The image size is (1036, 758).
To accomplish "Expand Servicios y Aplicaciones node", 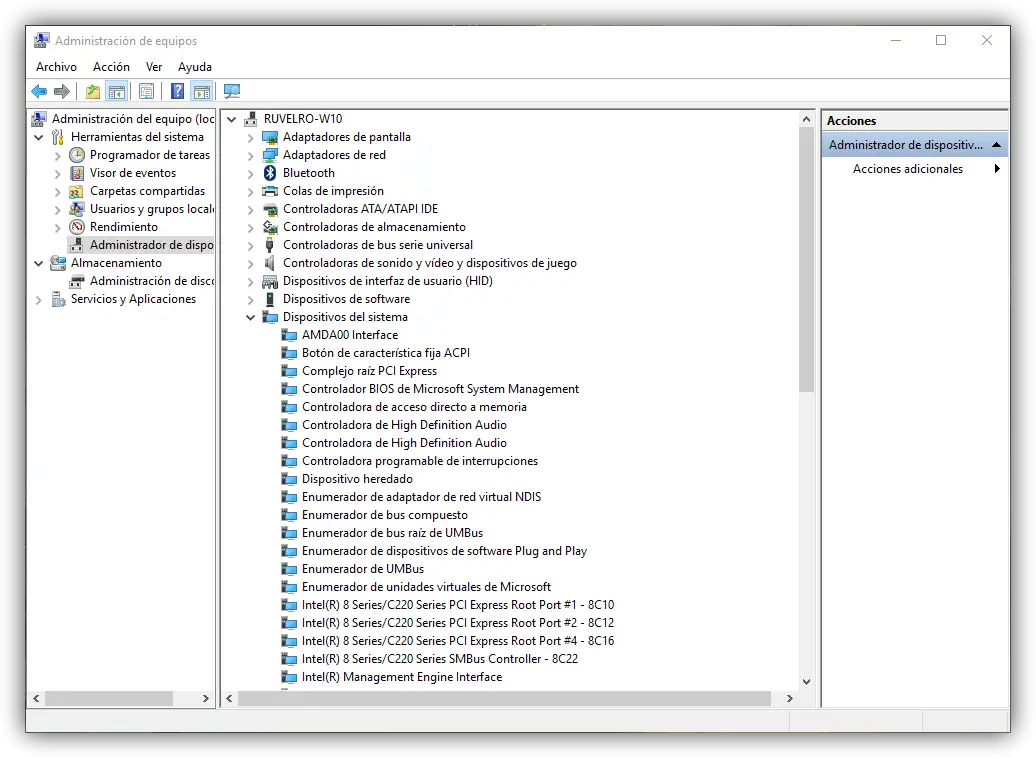I will coord(38,299).
